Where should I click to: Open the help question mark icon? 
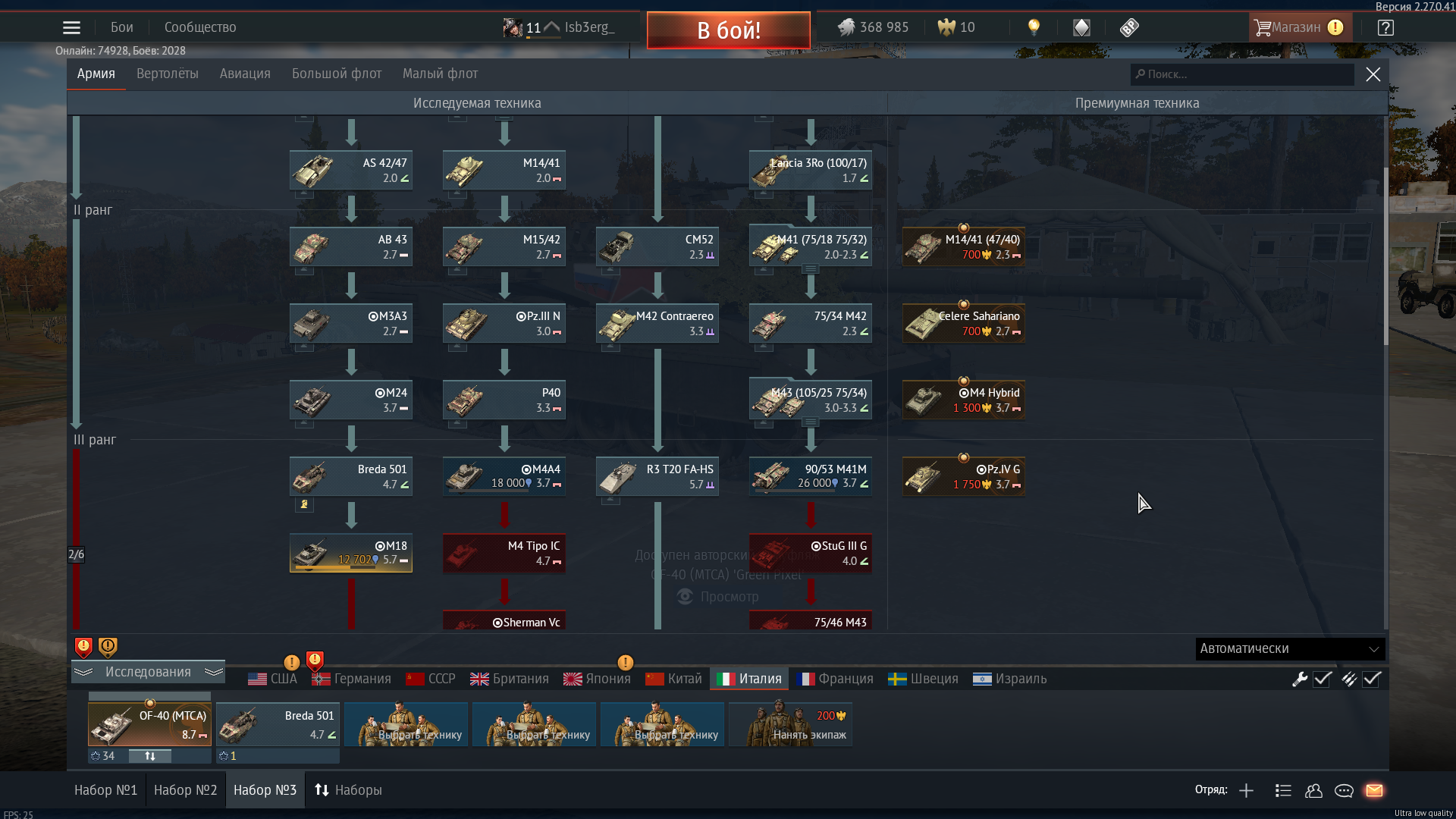[1385, 28]
